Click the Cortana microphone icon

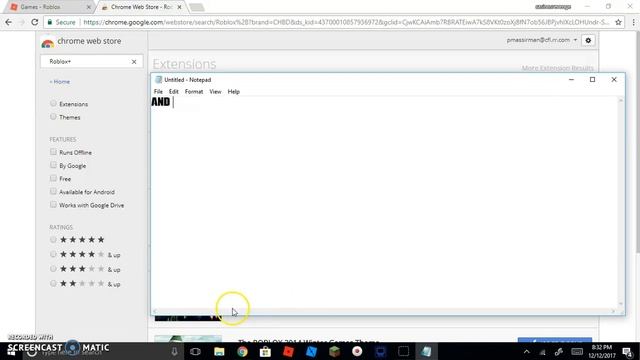[175, 351]
